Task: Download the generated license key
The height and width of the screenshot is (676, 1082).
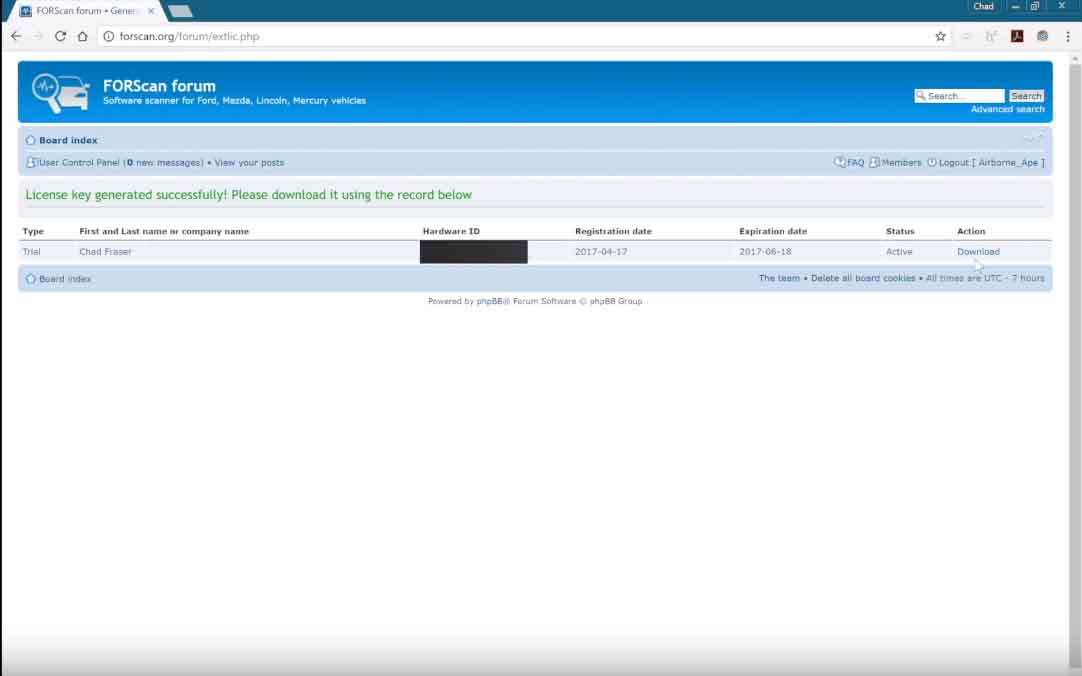Action: 978,252
